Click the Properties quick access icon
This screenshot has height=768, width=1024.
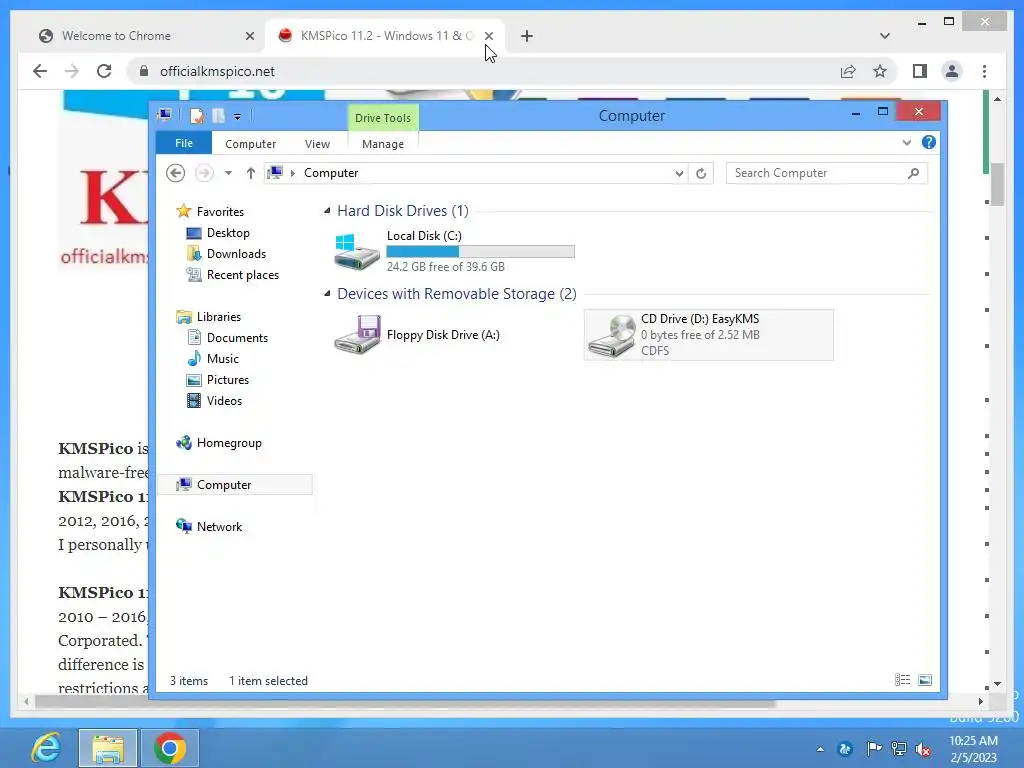pos(197,116)
